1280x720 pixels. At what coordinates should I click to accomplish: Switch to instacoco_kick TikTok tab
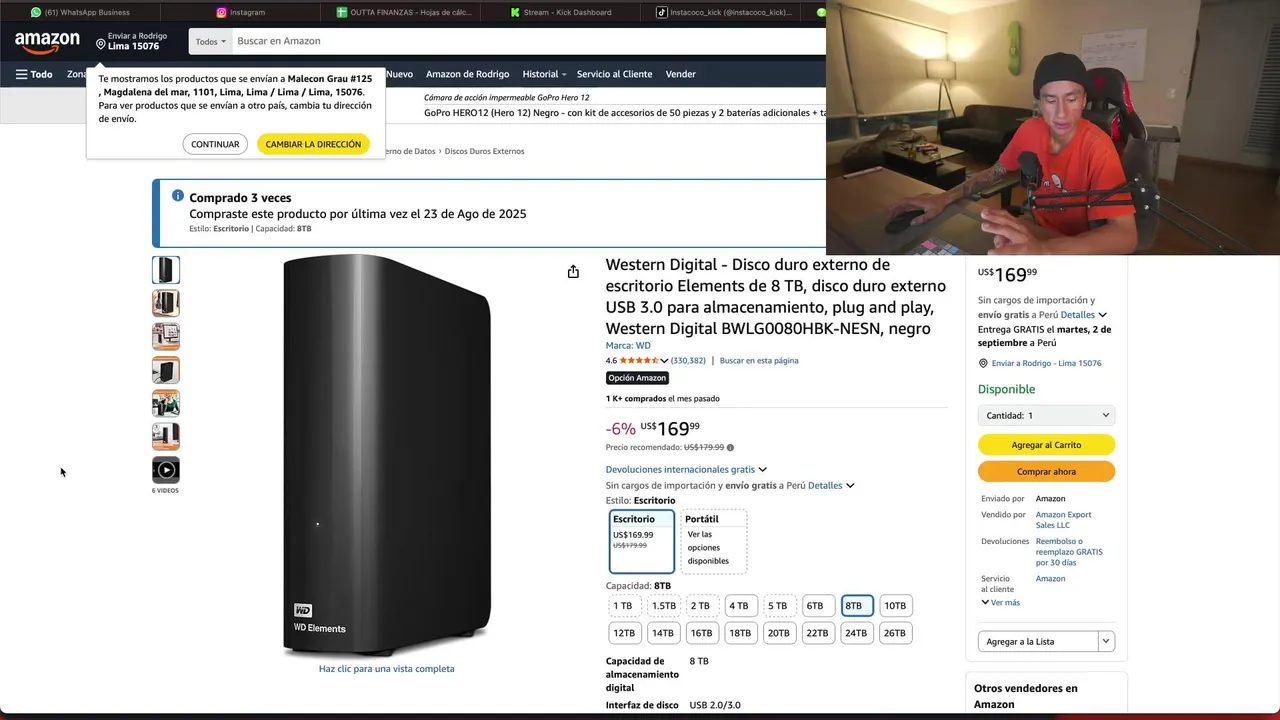(x=724, y=12)
